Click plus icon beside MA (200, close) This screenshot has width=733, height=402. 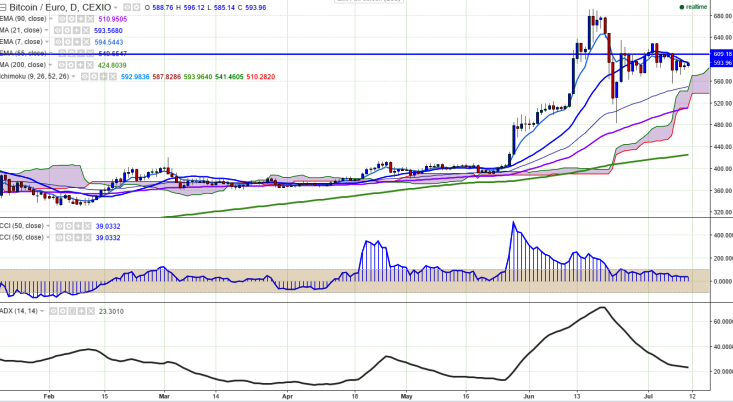79,65
